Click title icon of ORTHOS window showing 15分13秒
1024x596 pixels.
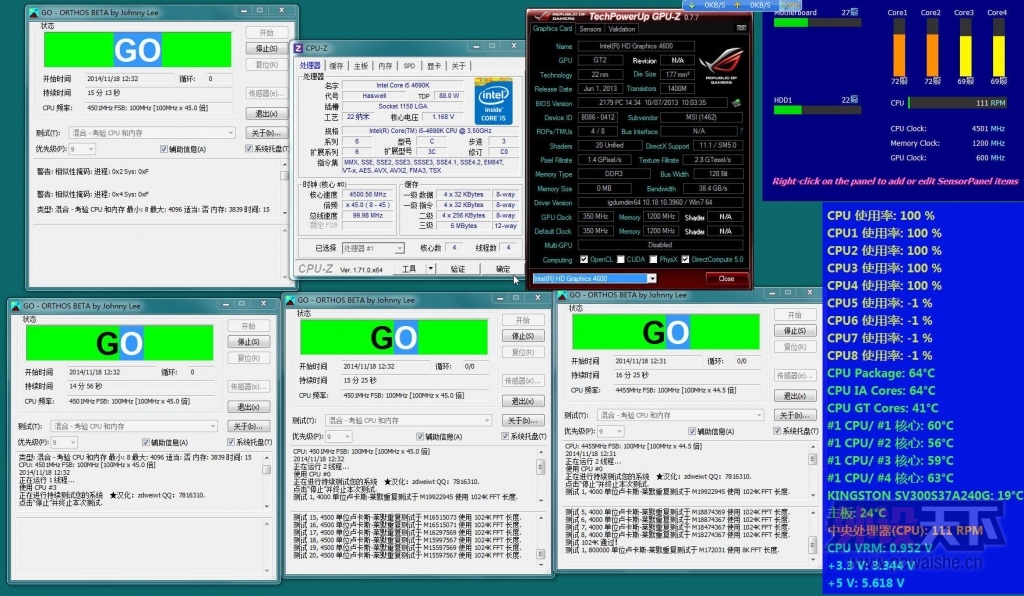tap(34, 12)
